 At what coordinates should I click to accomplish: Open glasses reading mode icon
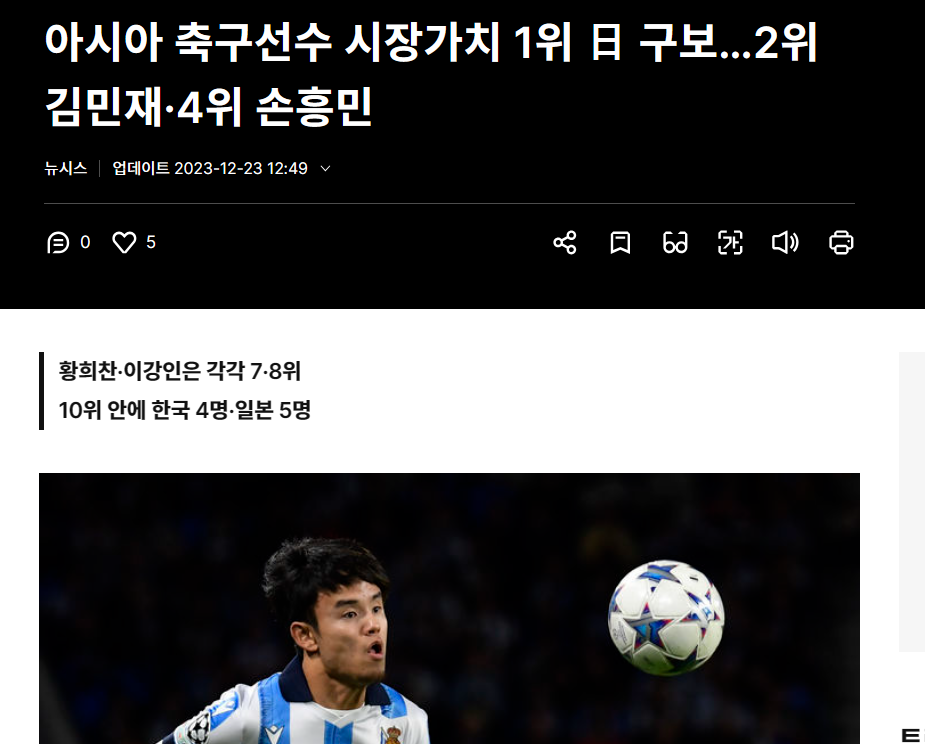click(x=675, y=242)
